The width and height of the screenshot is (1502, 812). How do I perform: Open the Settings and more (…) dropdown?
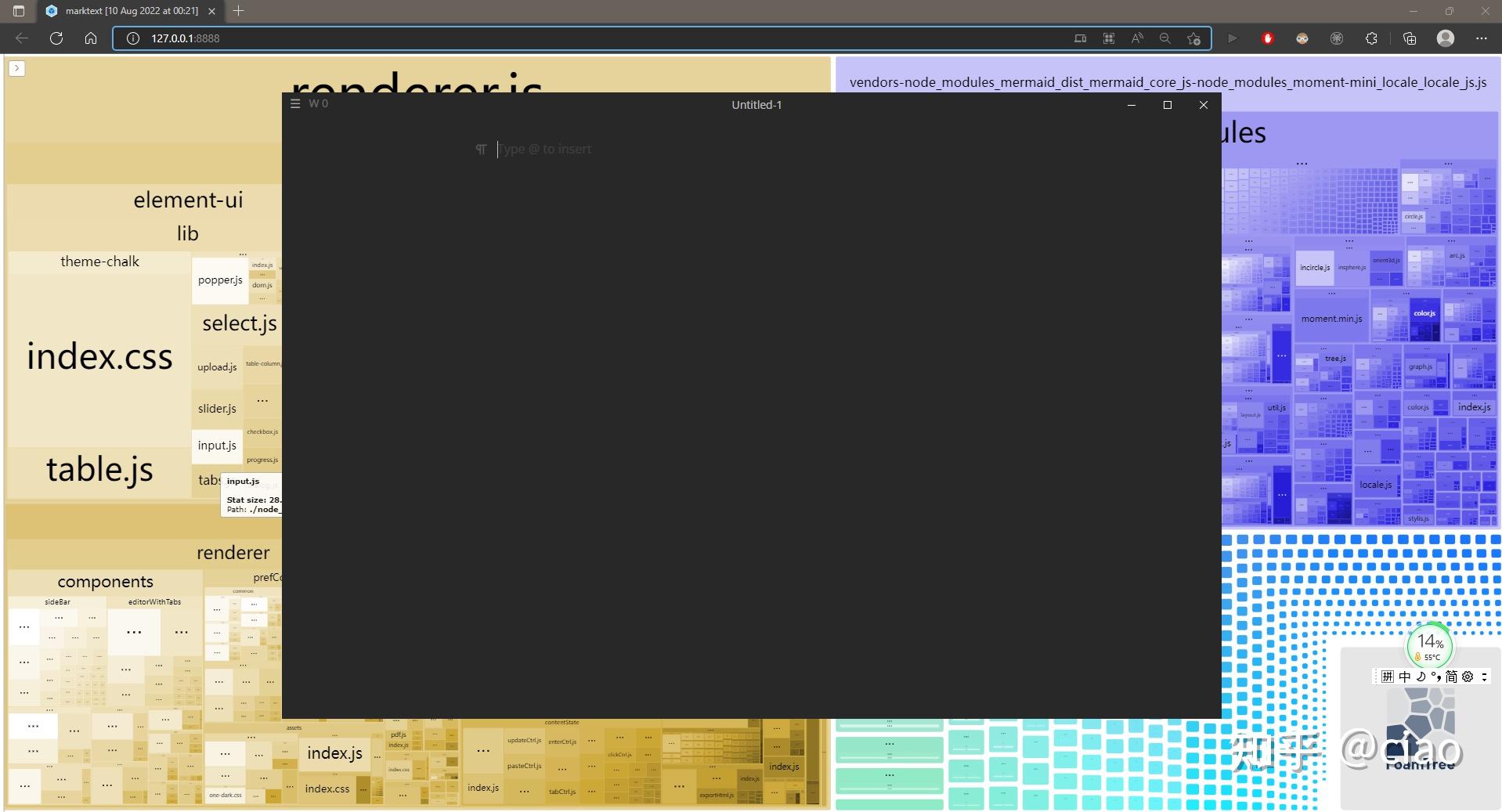point(1482,38)
